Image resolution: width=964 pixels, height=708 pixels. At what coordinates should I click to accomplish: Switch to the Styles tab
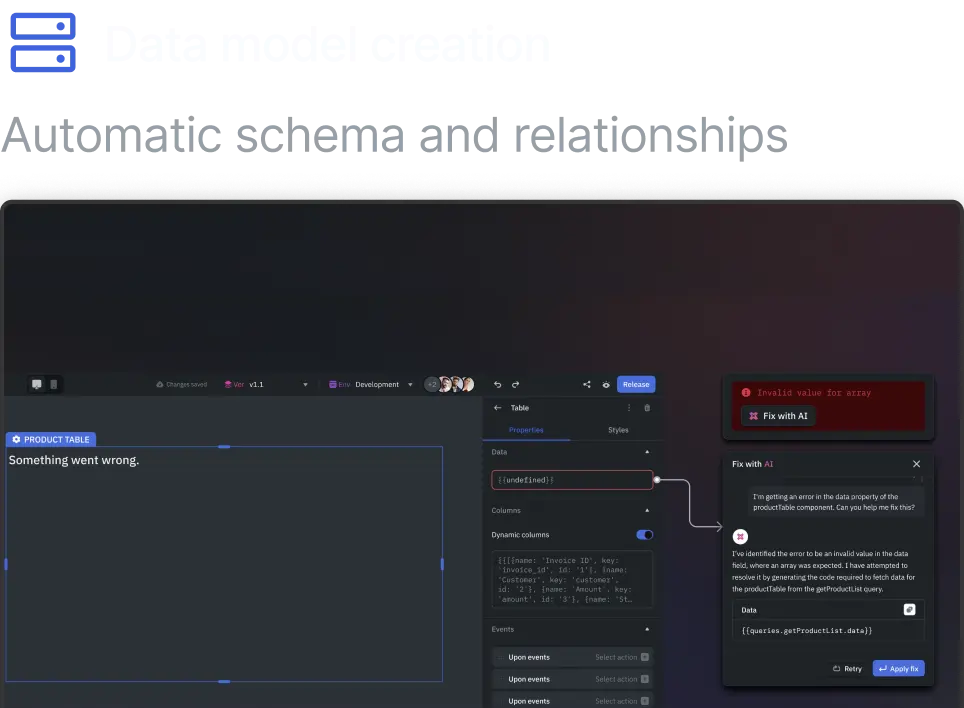[x=618, y=430]
